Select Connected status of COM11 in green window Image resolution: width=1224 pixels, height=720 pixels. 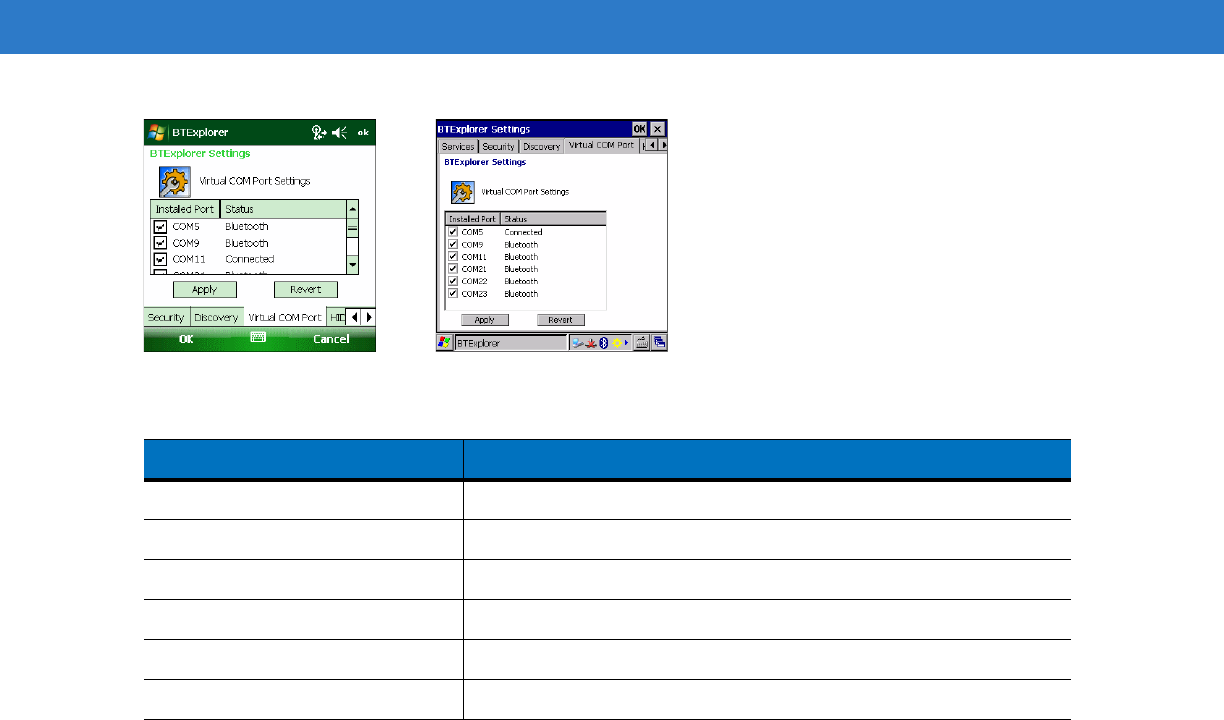[250, 259]
